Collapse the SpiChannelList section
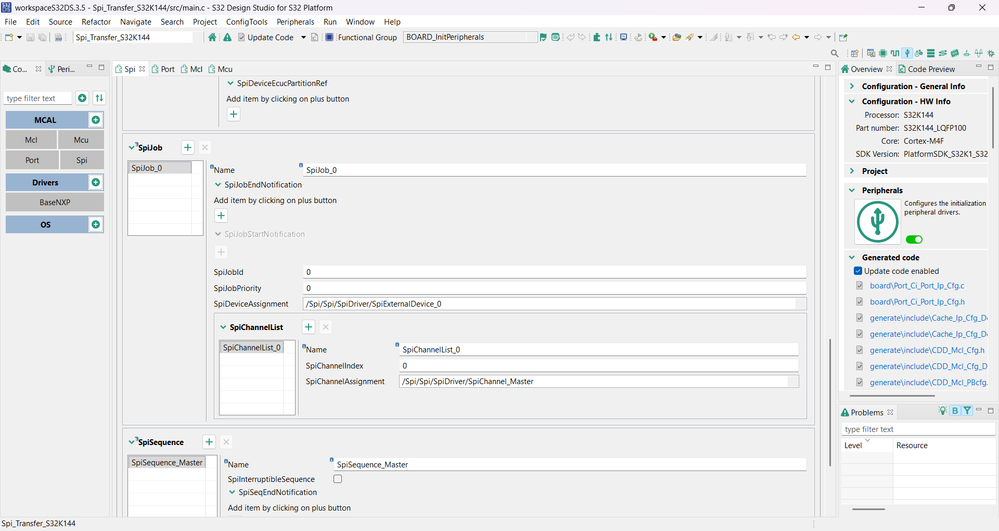The width and height of the screenshot is (999, 531). click(x=223, y=328)
